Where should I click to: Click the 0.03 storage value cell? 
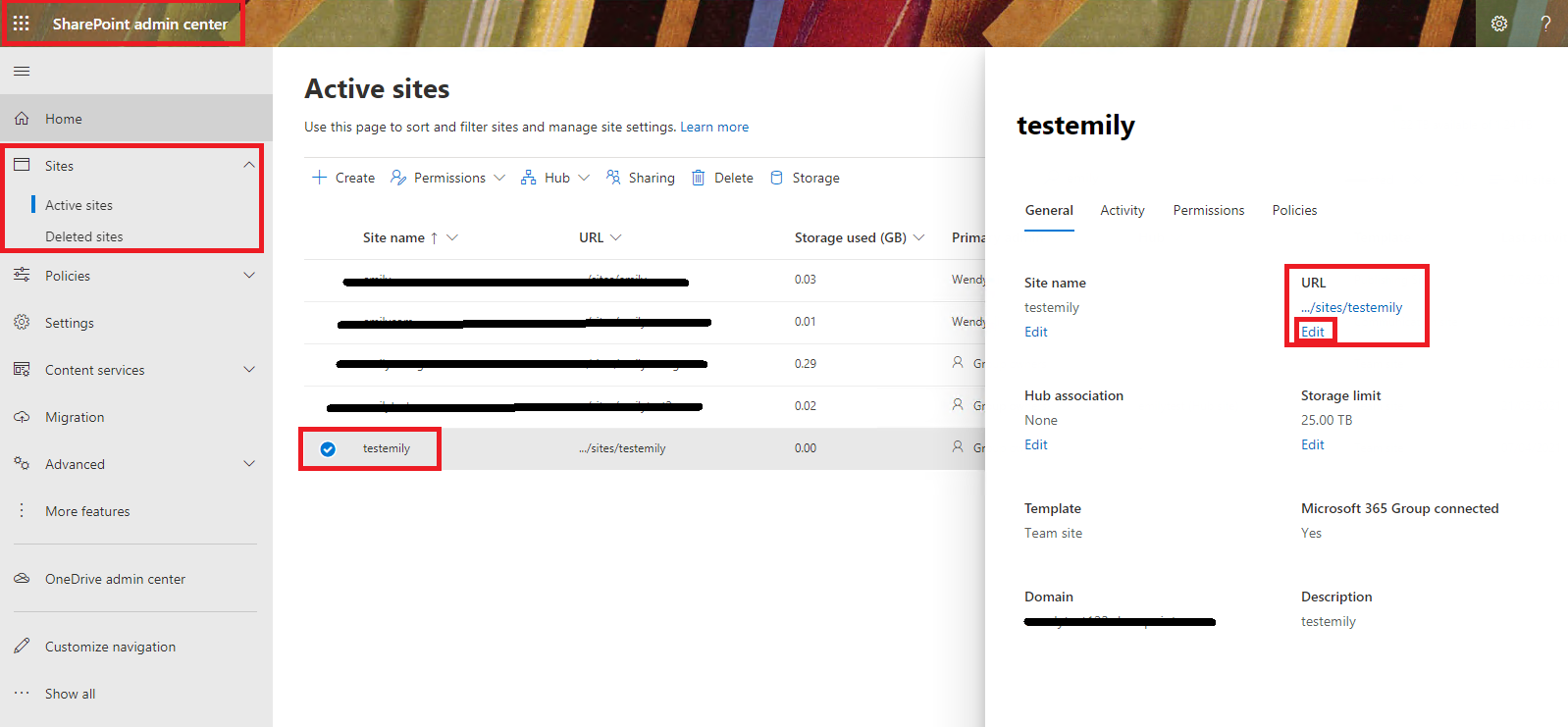(x=806, y=280)
